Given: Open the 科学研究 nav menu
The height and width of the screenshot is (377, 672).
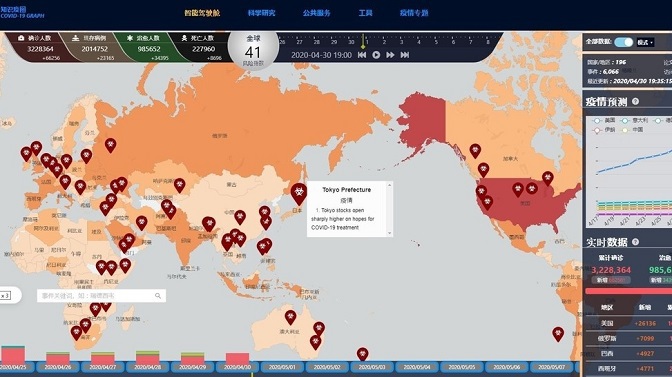Looking at the screenshot, I should 261,13.
